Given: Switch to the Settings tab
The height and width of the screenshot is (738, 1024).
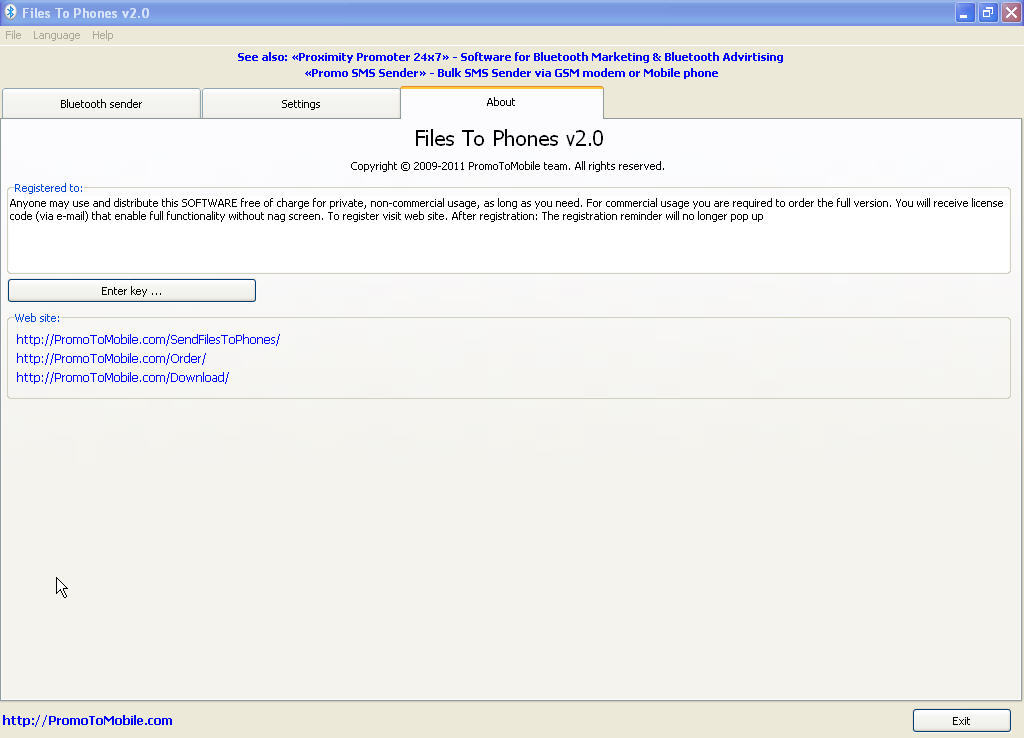Looking at the screenshot, I should (x=301, y=104).
